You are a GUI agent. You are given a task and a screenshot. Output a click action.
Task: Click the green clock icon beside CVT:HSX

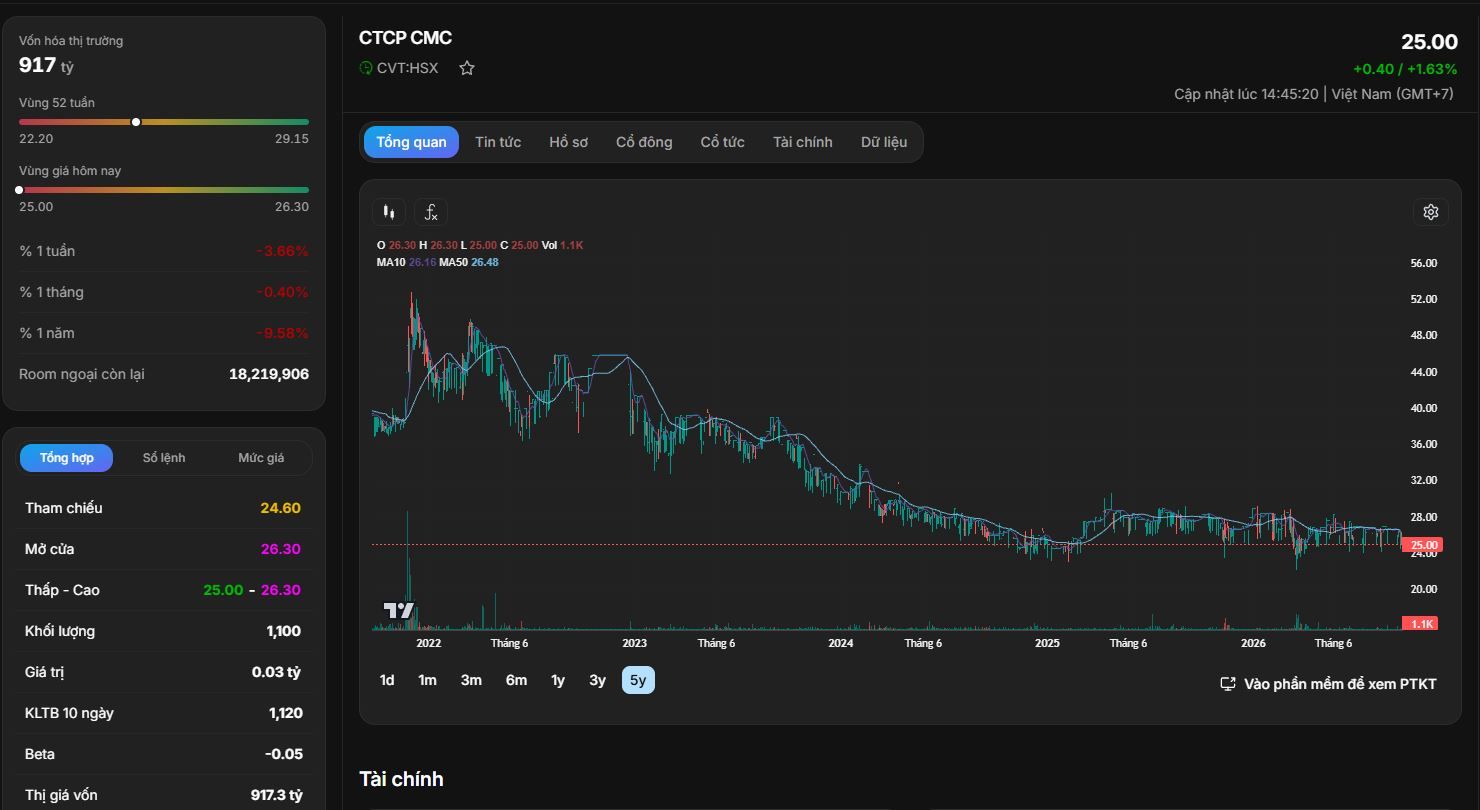tap(366, 68)
